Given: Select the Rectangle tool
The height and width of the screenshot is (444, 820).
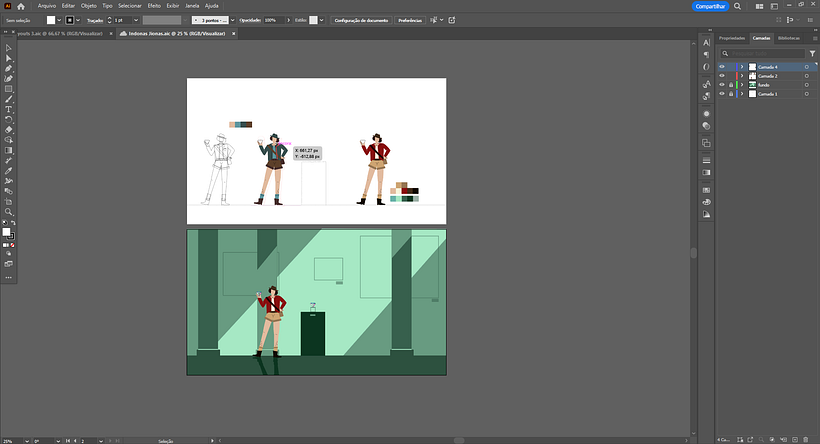Looking at the screenshot, I should point(9,89).
